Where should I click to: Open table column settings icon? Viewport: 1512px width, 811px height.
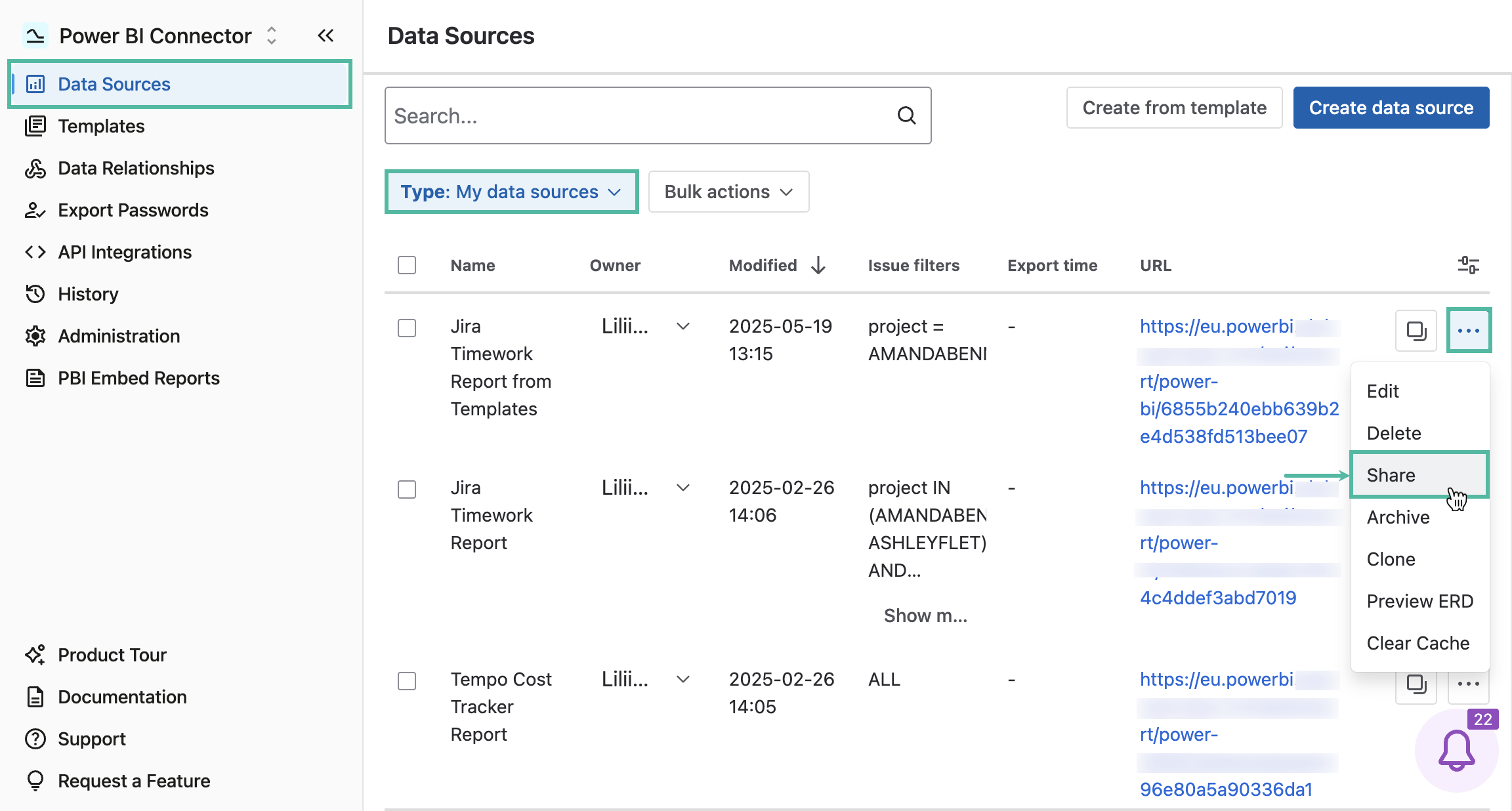pyautogui.click(x=1468, y=265)
